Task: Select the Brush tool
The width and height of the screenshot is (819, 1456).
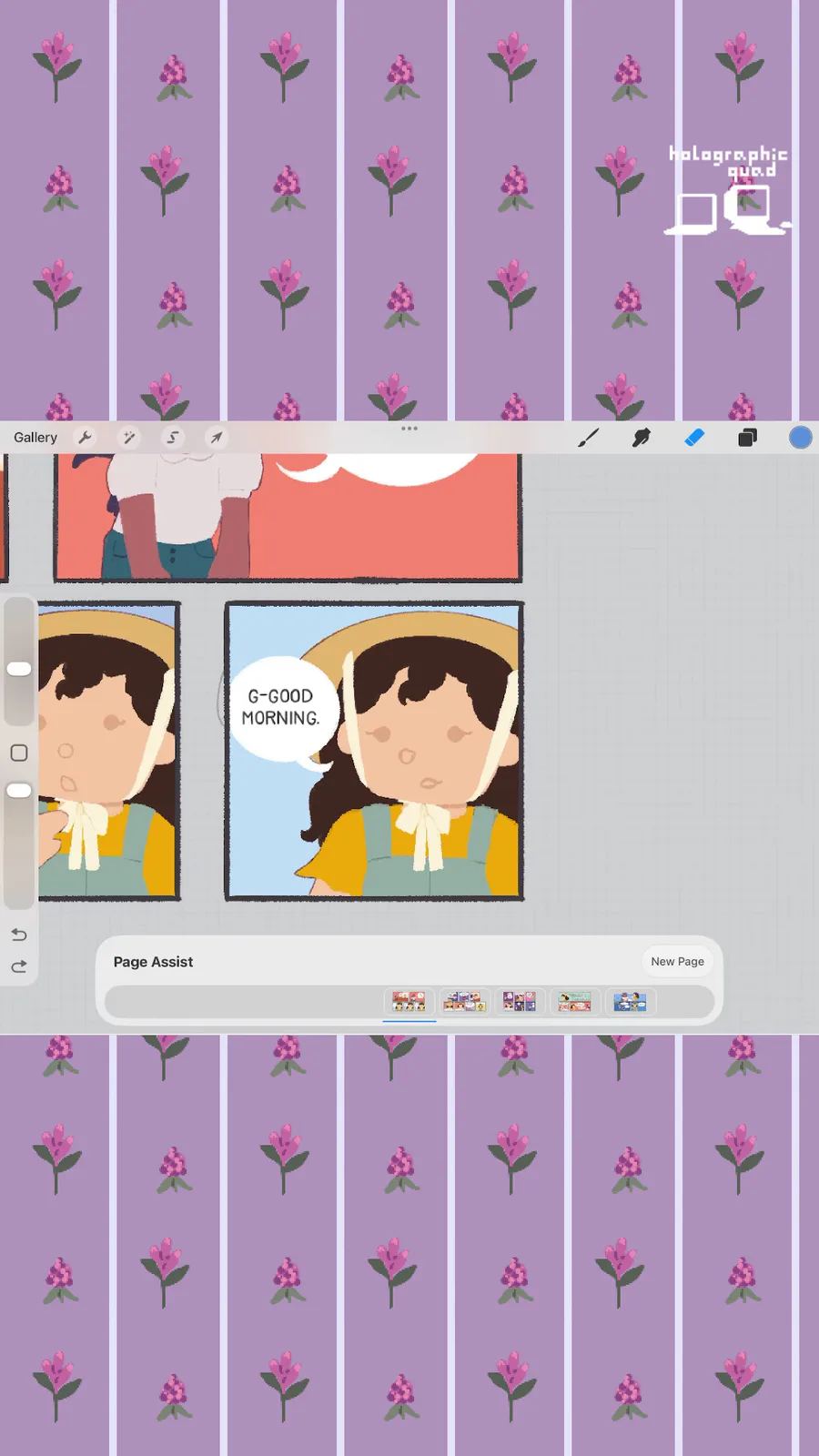Action: pyautogui.click(x=589, y=438)
